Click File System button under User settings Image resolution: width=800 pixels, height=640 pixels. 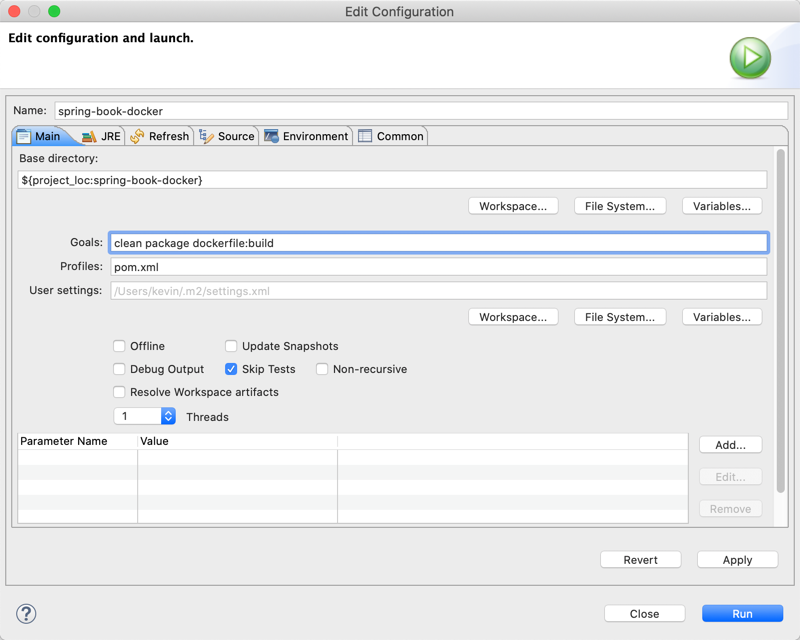620,317
